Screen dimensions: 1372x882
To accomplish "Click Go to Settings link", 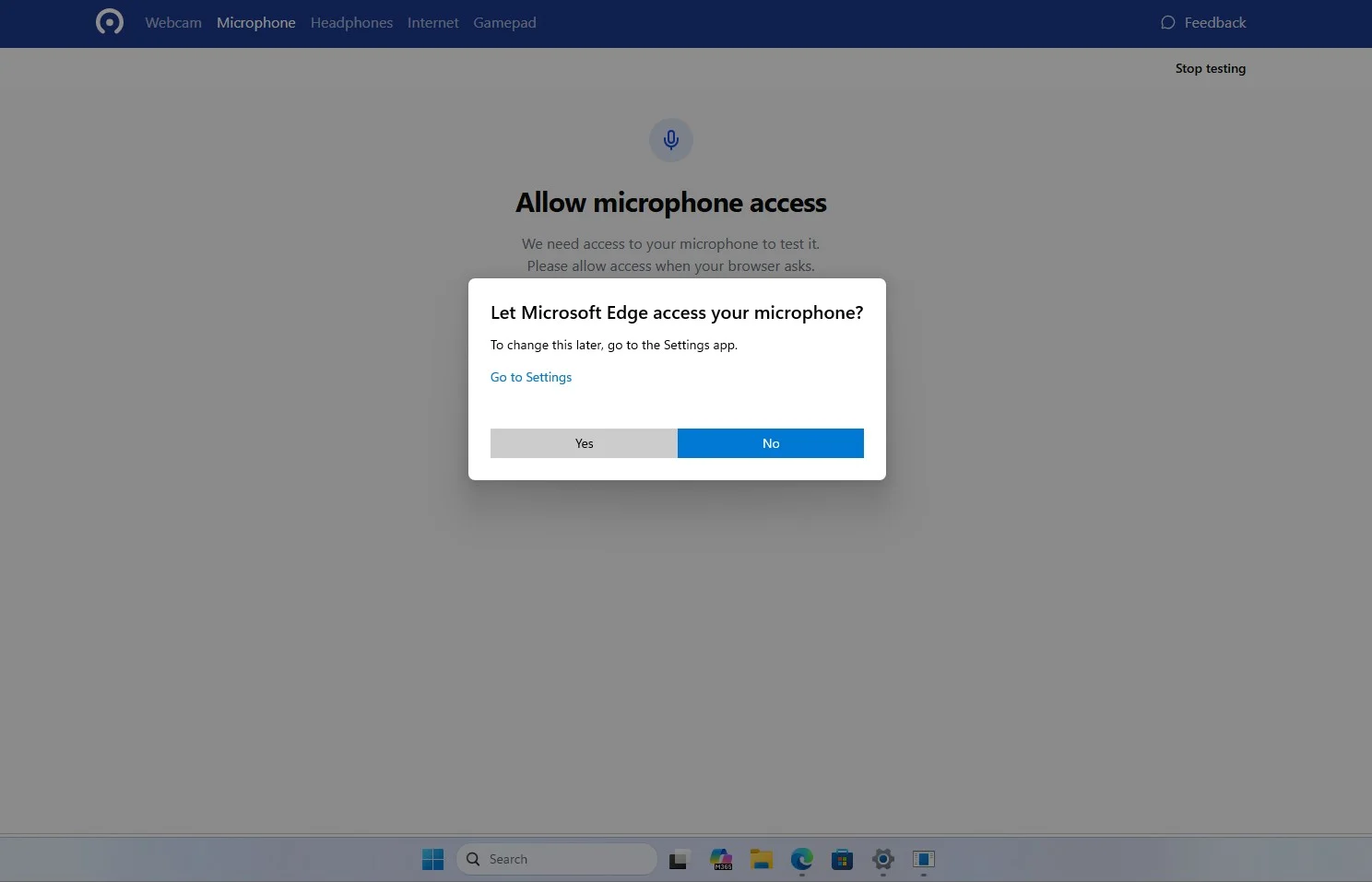I will click(x=531, y=377).
